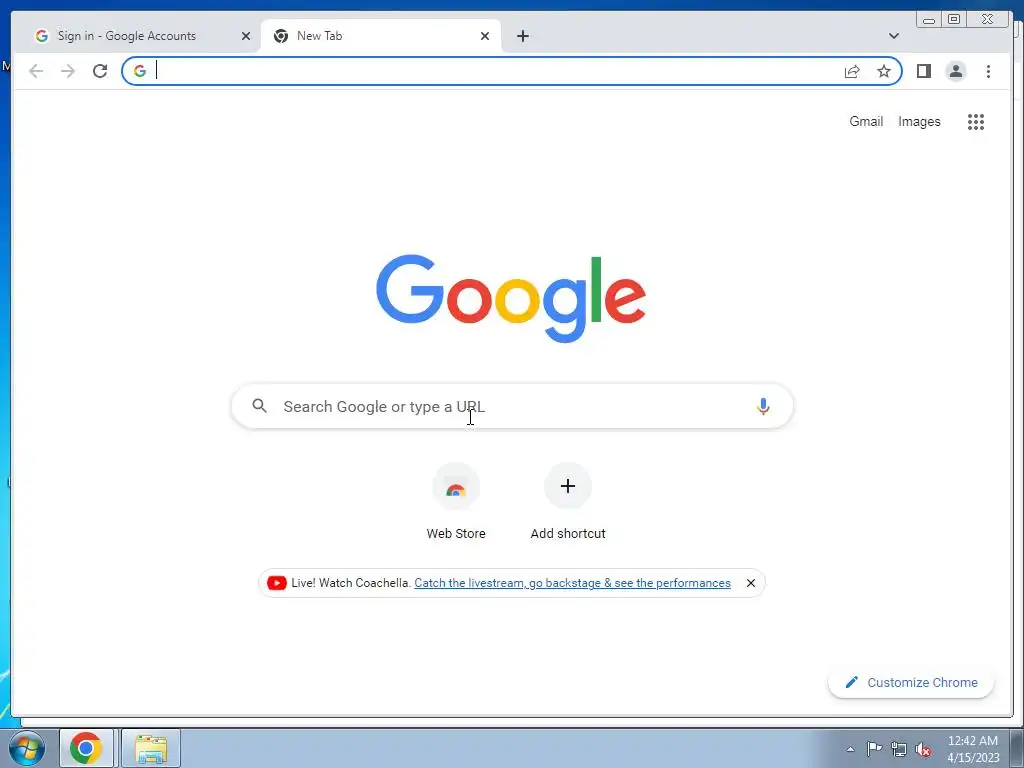Click the muted volume tray icon

coord(923,750)
